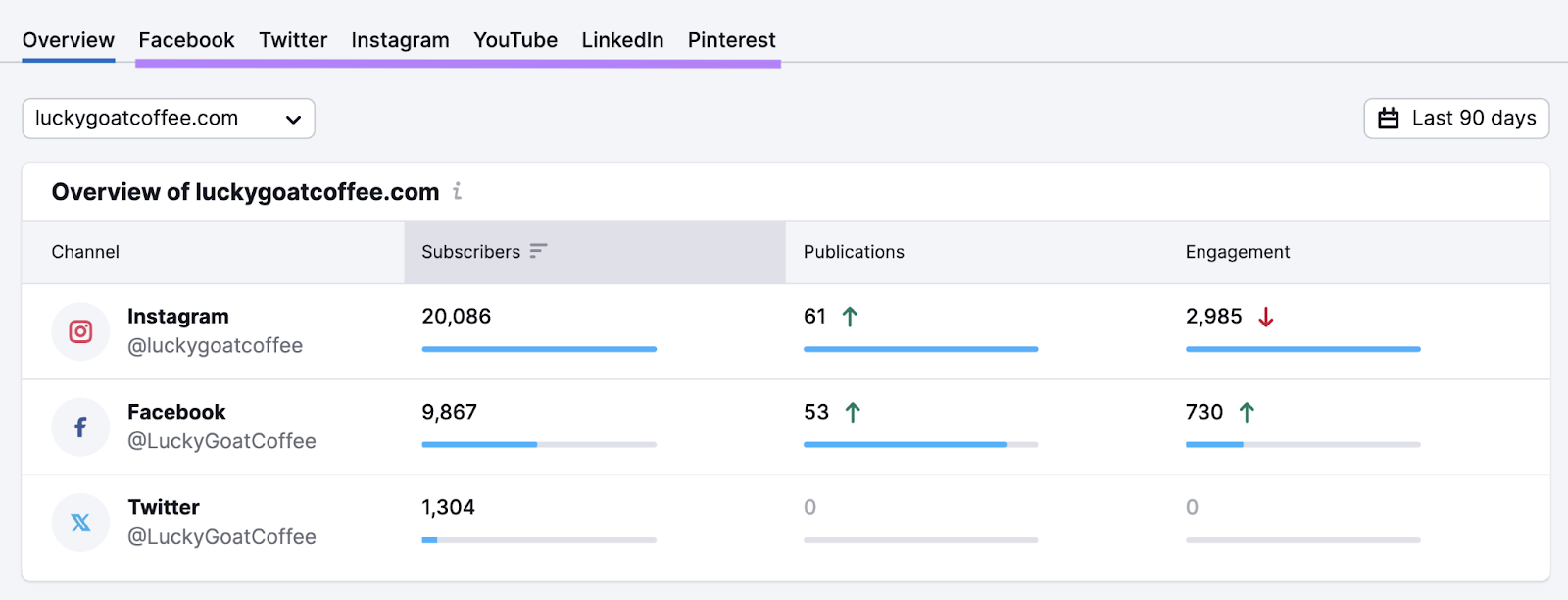Sort by the Engagement column header

(x=1237, y=252)
